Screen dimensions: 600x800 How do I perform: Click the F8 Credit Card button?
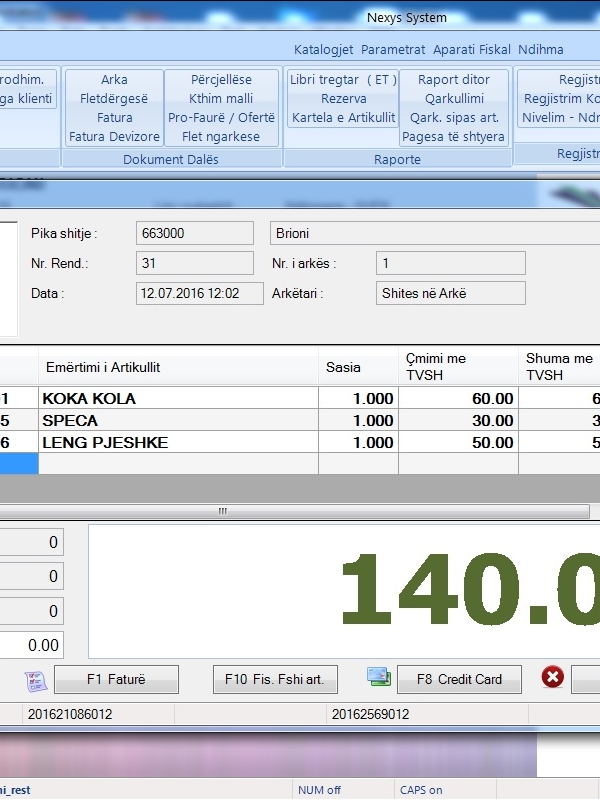[x=459, y=679]
